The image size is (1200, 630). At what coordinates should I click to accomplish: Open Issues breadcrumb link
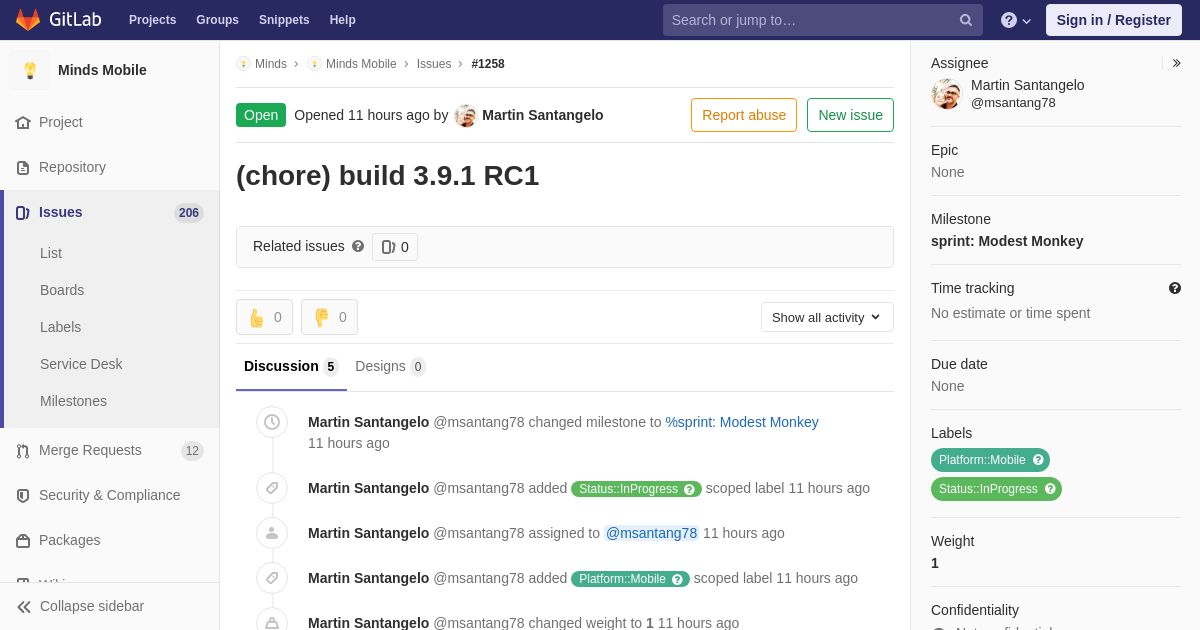point(434,64)
